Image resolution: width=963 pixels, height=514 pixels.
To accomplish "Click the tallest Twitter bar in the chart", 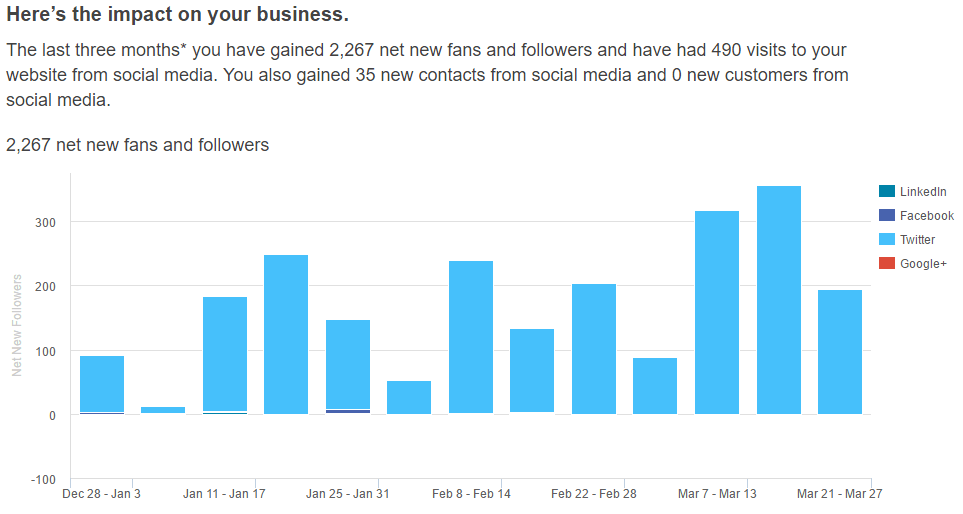I will point(779,300).
